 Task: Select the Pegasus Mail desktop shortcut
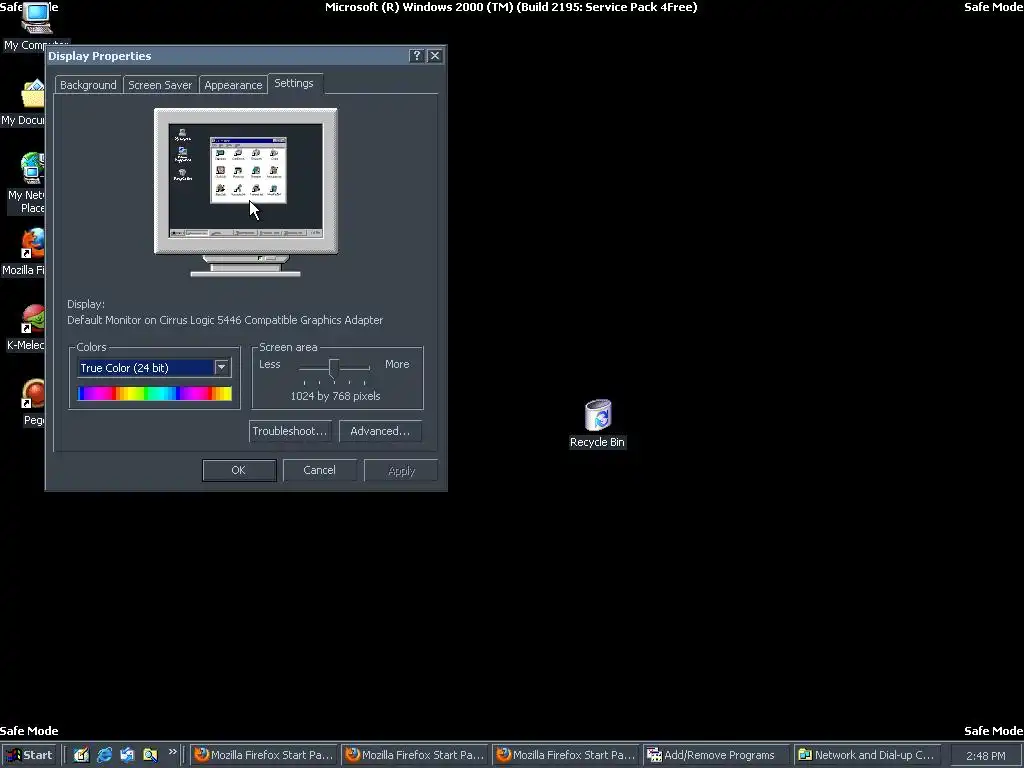[33, 402]
